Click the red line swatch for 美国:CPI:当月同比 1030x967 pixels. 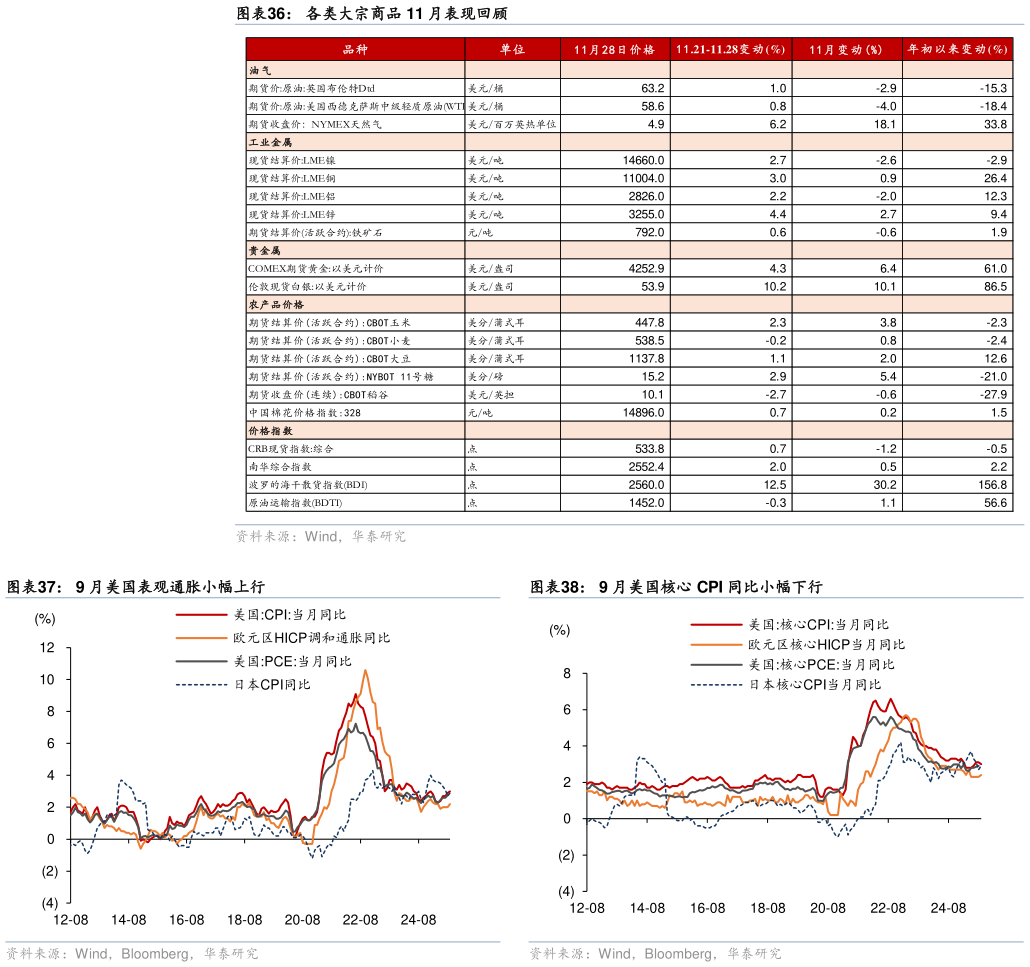[x=202, y=615]
